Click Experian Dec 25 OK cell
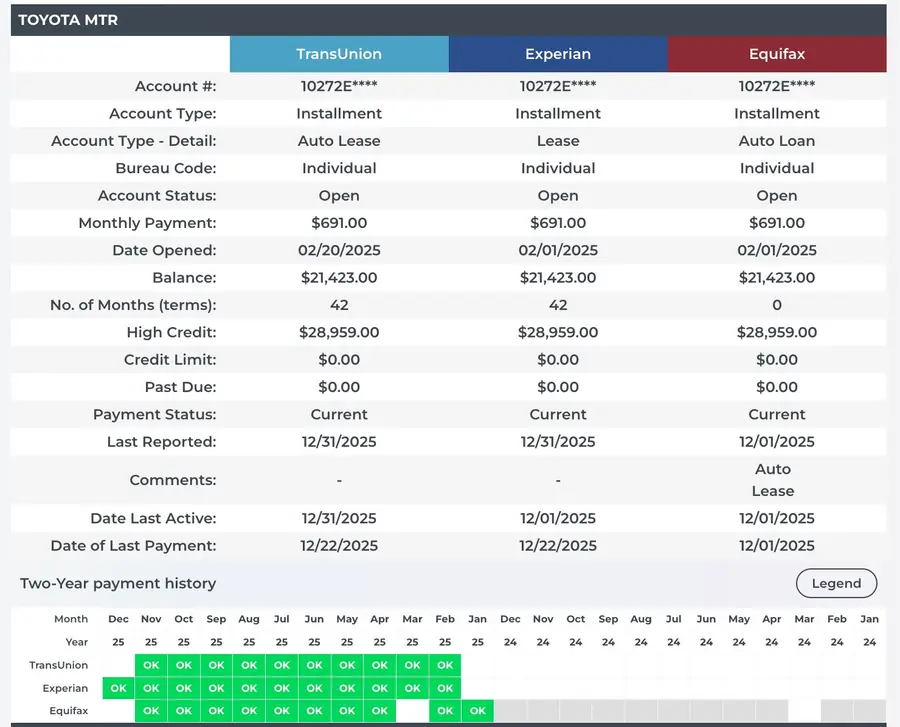Viewport: 900px width, 727px height. point(118,688)
